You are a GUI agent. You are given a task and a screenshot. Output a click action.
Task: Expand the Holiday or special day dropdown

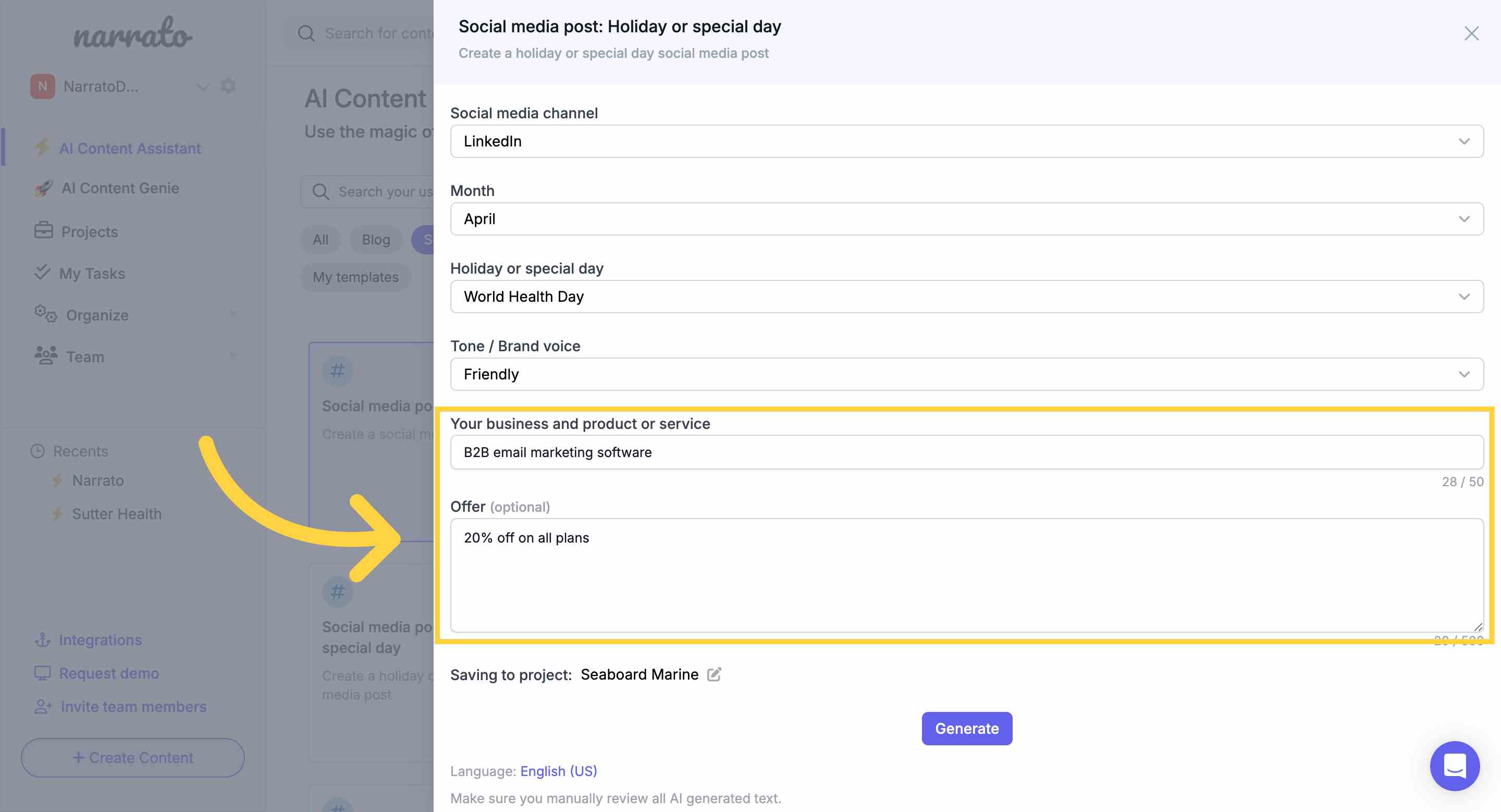click(x=967, y=297)
